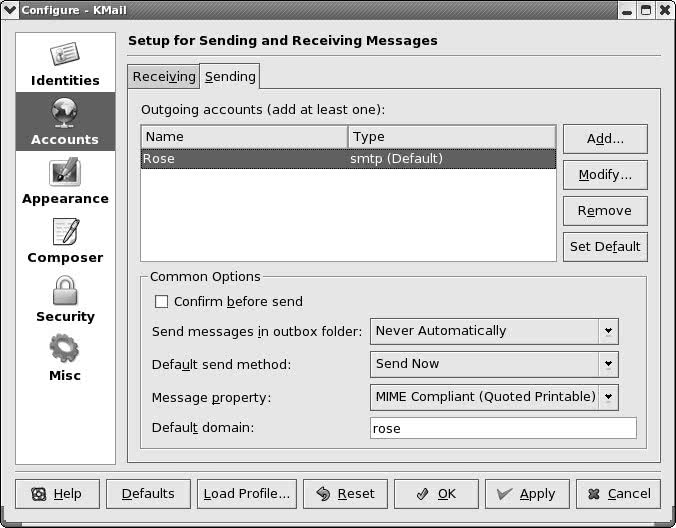Confirm settings with OK button

point(436,494)
